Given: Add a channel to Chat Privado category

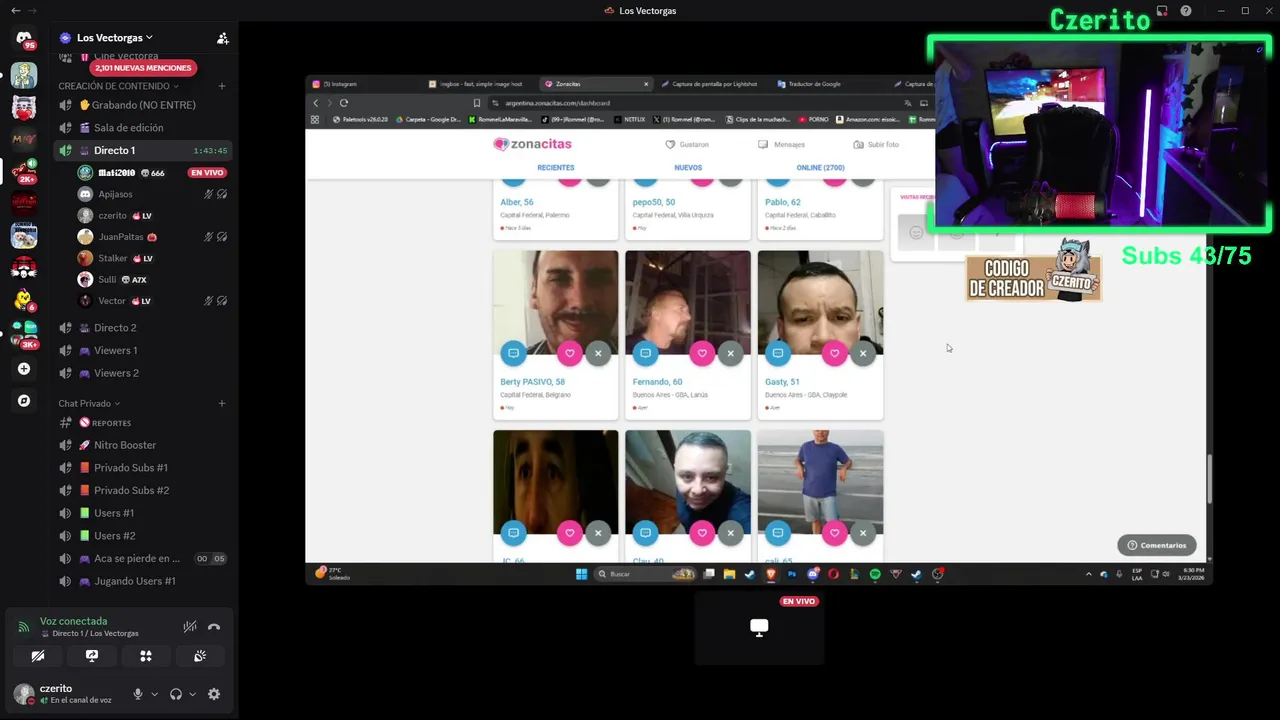Looking at the screenshot, I should click(x=222, y=403).
